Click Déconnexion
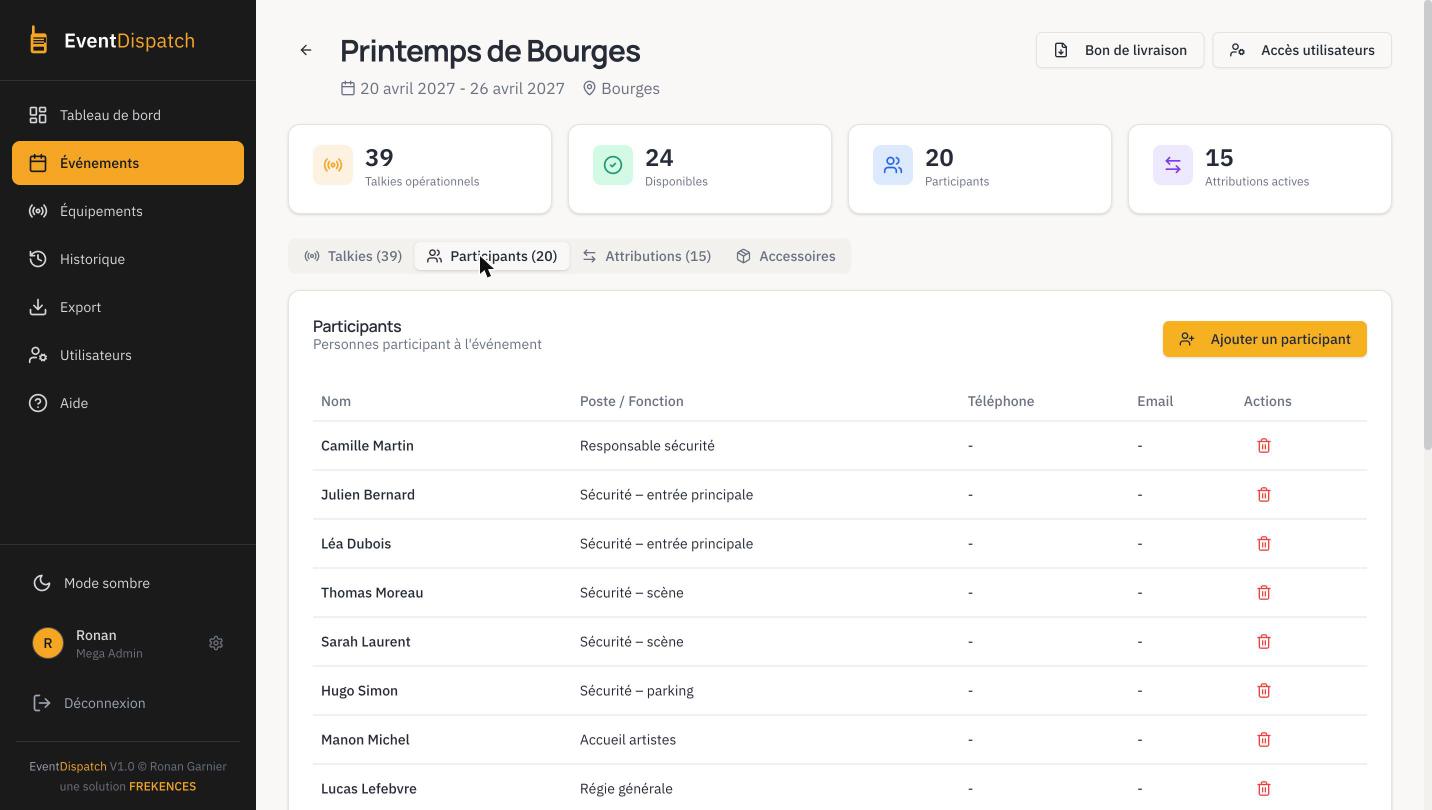This screenshot has height=810, width=1432. click(x=128, y=703)
